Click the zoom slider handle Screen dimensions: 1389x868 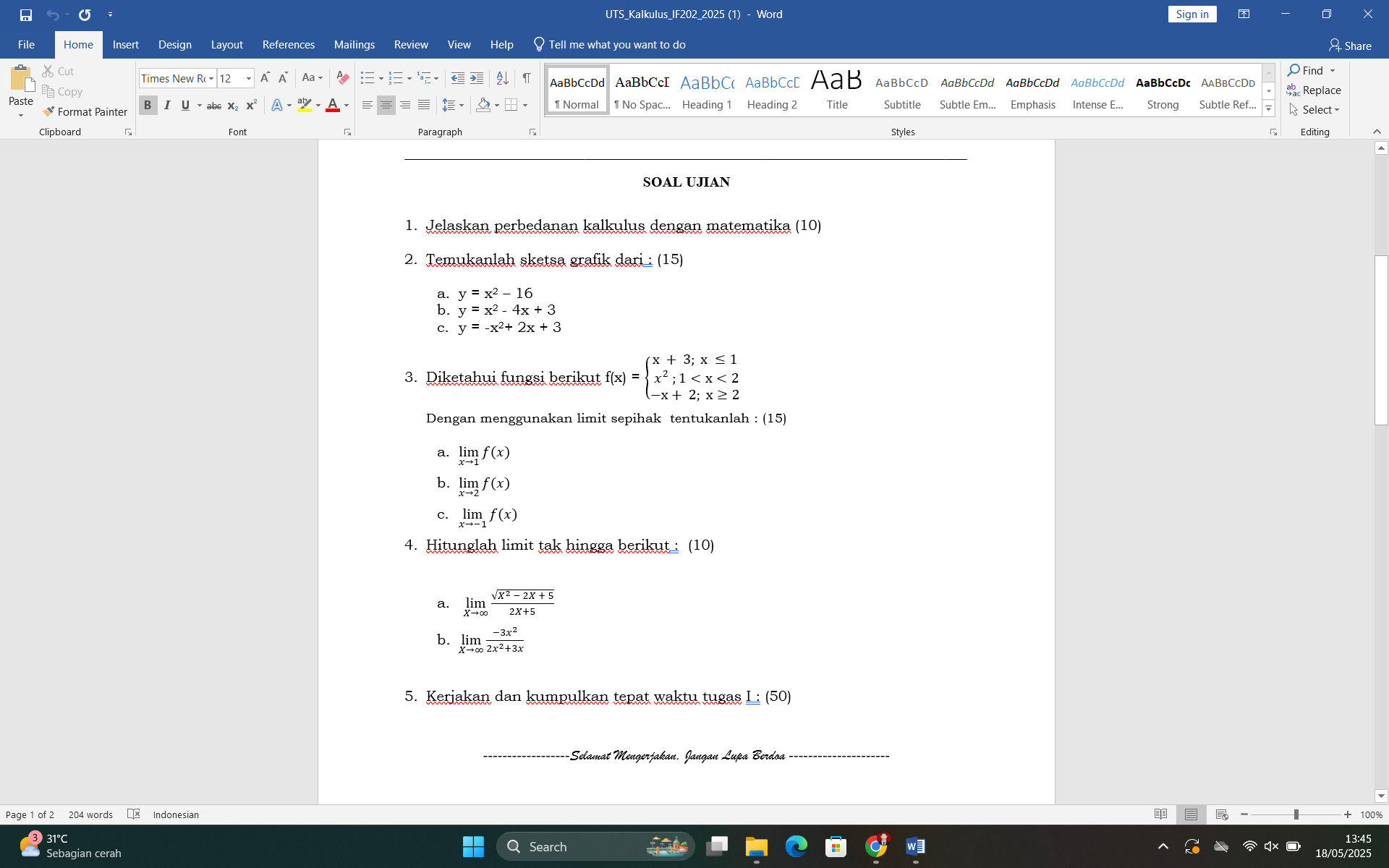1296,814
